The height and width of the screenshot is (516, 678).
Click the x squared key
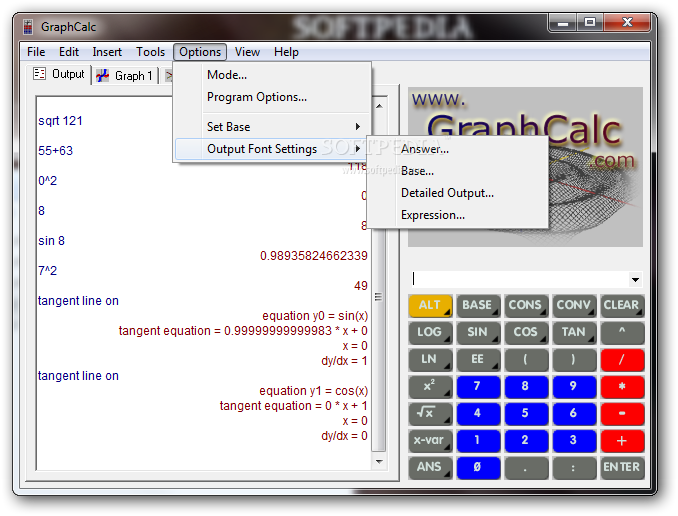click(x=430, y=386)
